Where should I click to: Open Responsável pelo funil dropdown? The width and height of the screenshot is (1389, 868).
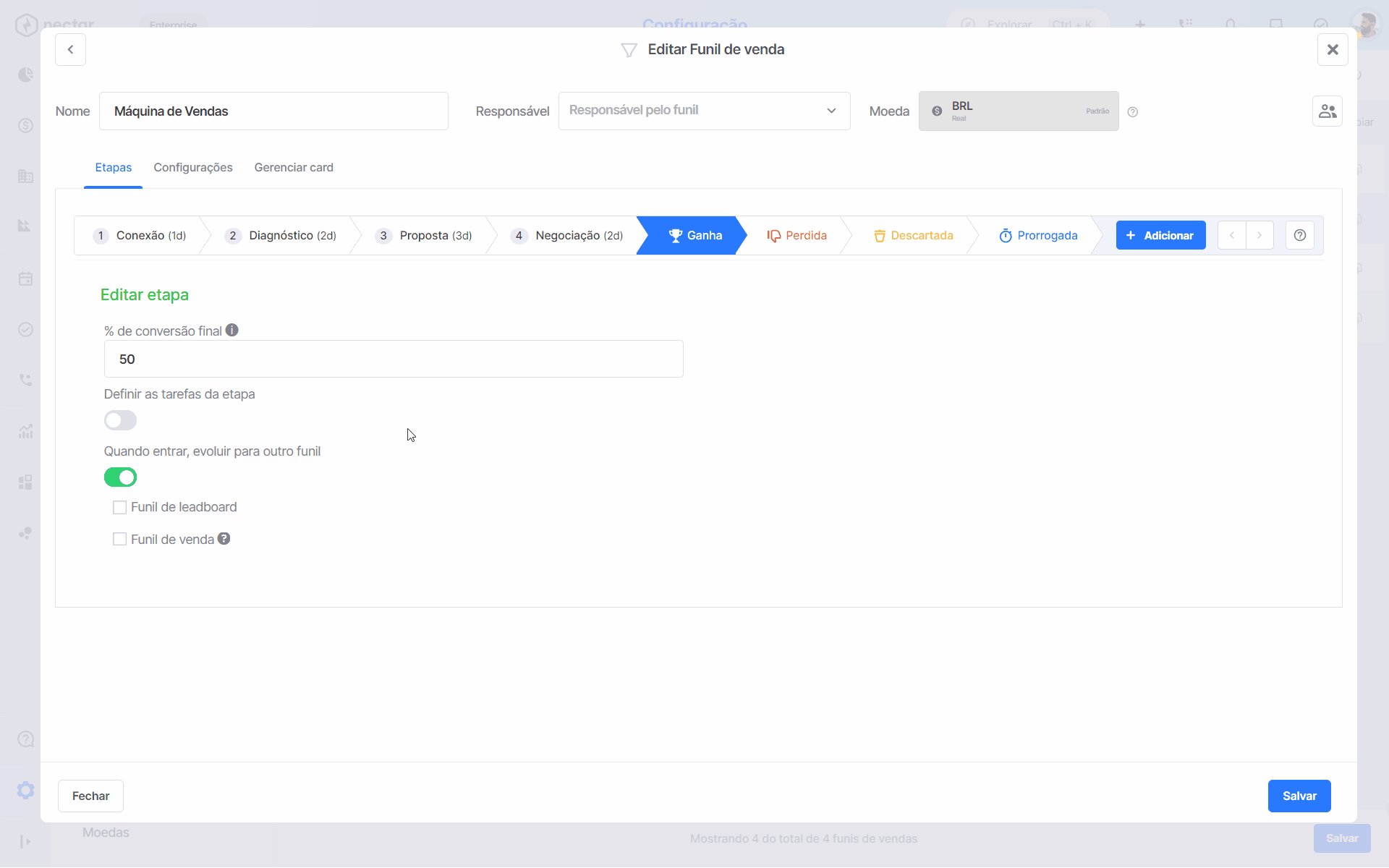[704, 111]
